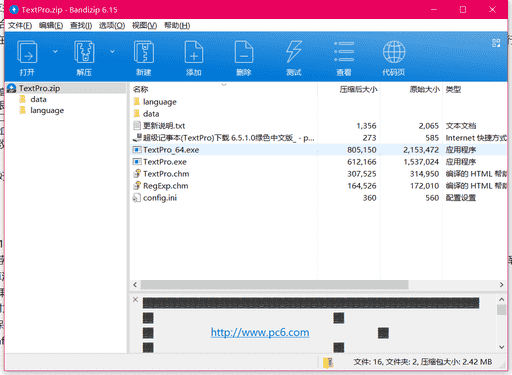Screen dimensions: 512x375
Task: Click the horizontal scrollbar right arrow
Action: 501,285
